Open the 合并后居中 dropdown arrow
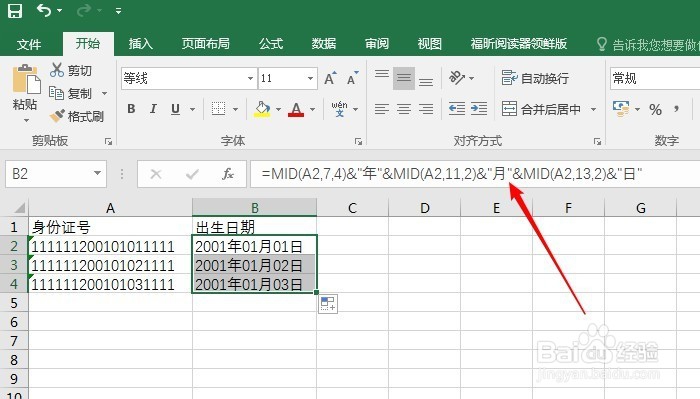 pos(594,109)
